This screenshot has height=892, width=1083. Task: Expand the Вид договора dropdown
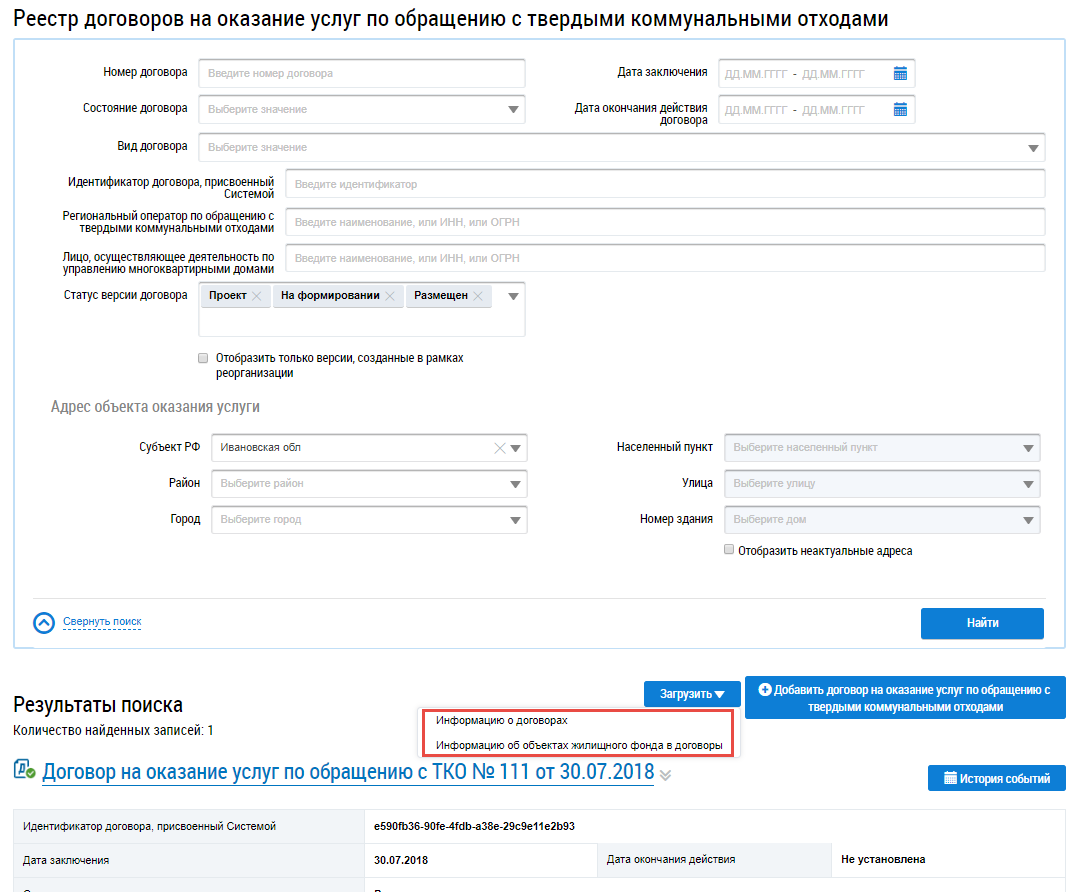point(1033,148)
